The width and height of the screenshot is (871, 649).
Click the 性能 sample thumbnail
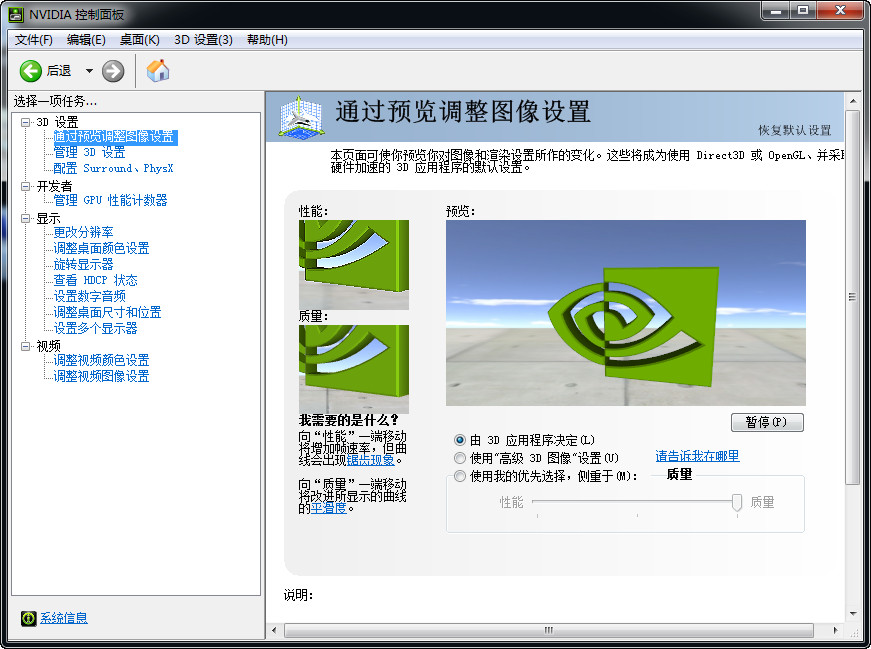point(354,264)
